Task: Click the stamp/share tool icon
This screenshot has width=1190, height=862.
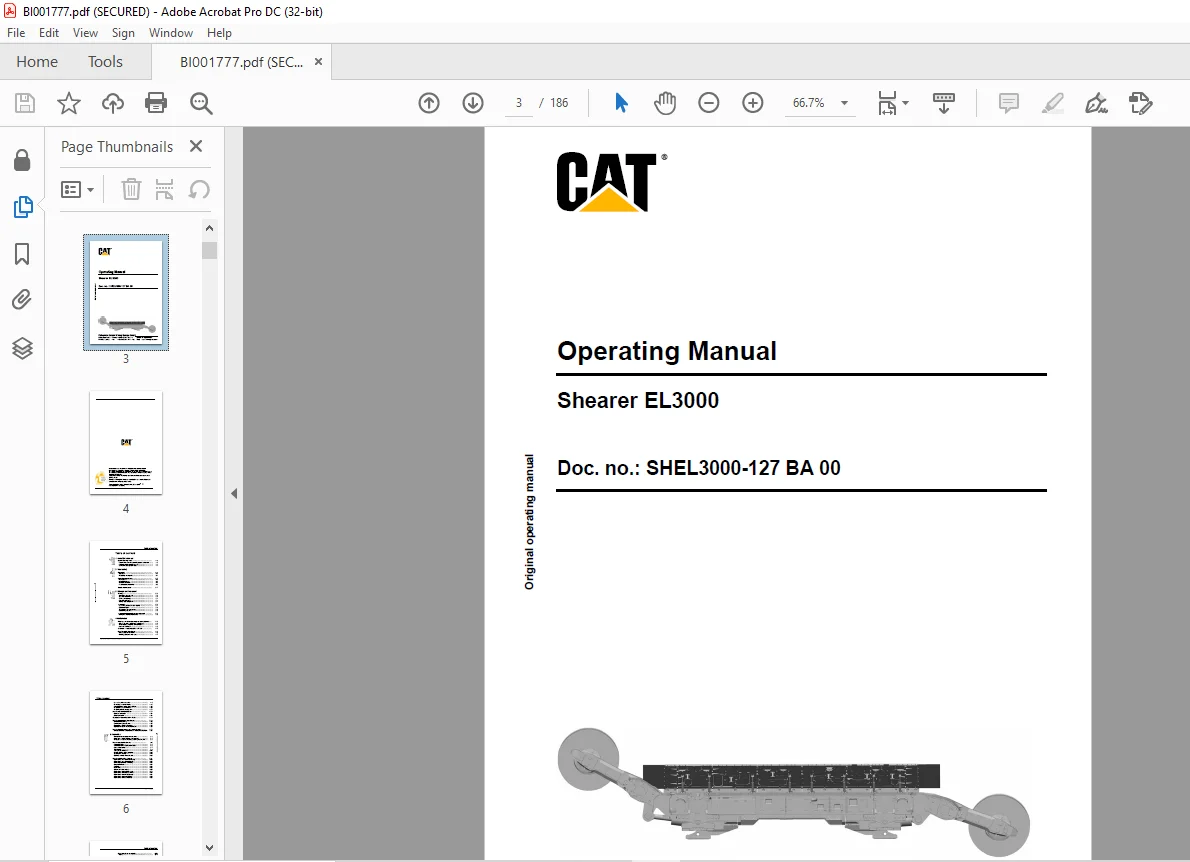Action: pos(1141,103)
